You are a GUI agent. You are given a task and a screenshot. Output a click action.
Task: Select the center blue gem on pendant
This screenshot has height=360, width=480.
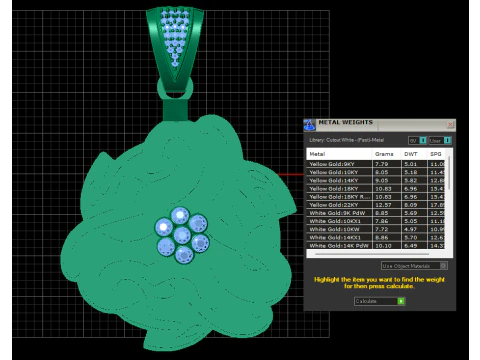click(x=182, y=235)
